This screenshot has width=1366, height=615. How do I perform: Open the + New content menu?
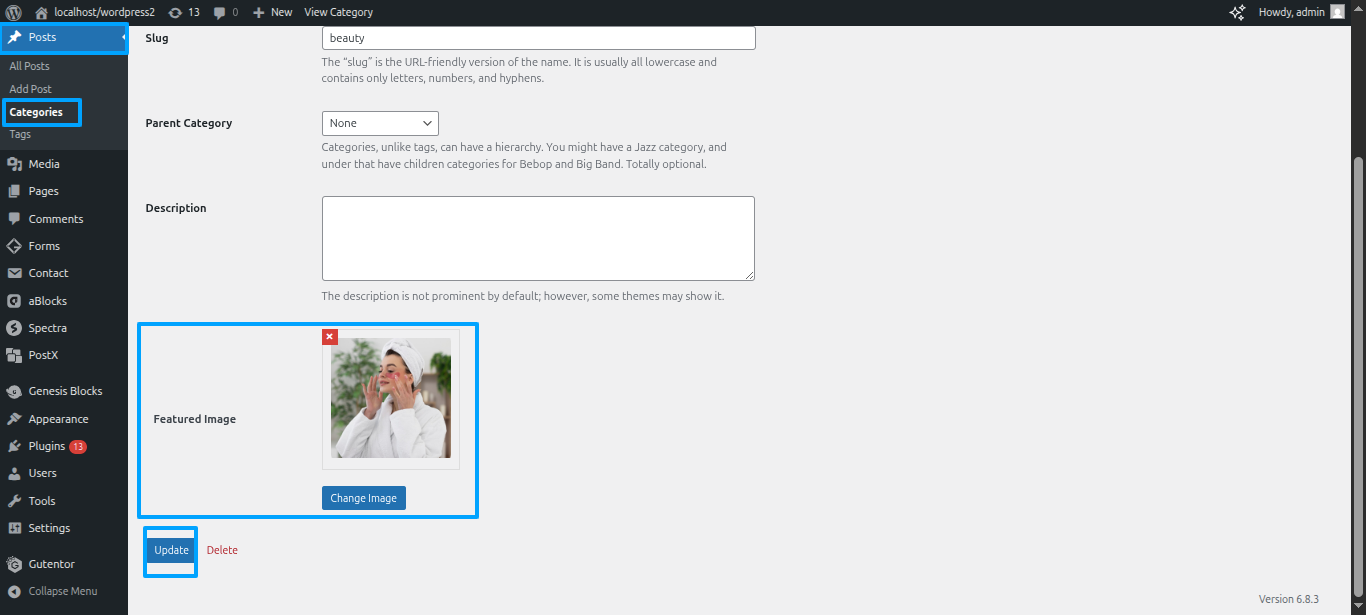(x=272, y=12)
